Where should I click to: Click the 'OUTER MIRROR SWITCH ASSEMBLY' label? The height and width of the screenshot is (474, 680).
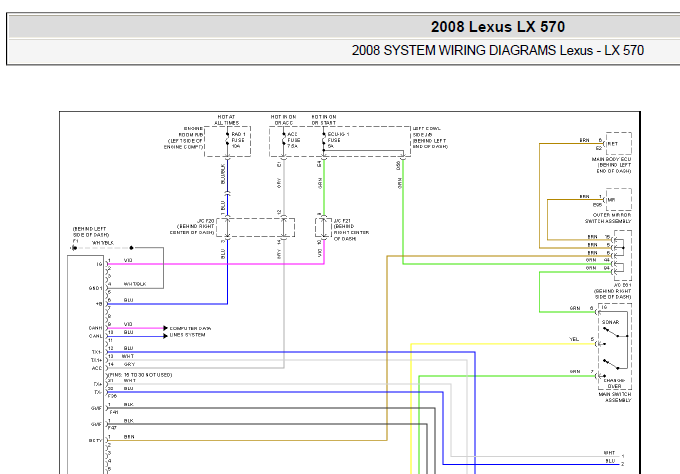click(x=608, y=218)
